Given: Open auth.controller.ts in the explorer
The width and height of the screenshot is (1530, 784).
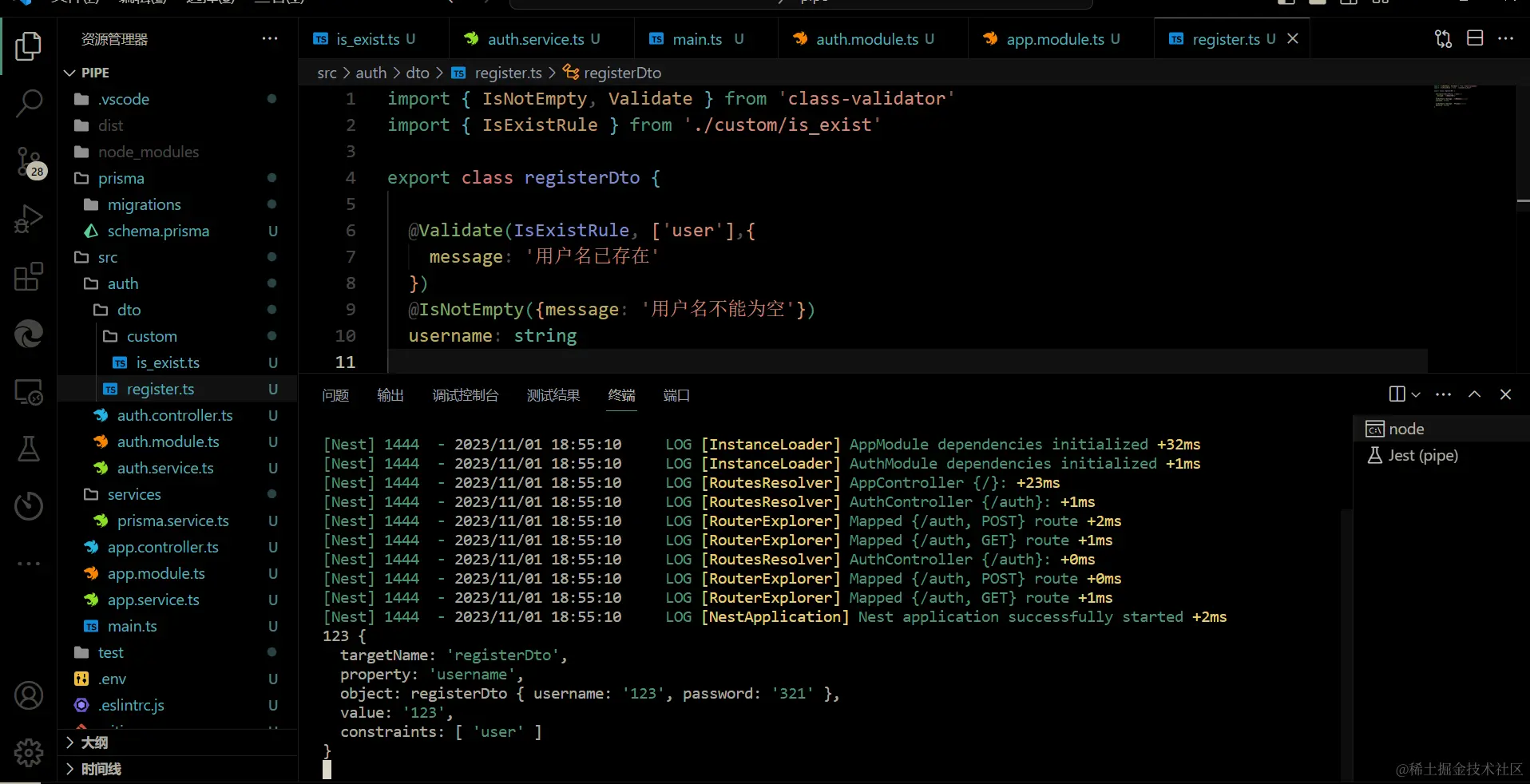Looking at the screenshot, I should coord(178,415).
